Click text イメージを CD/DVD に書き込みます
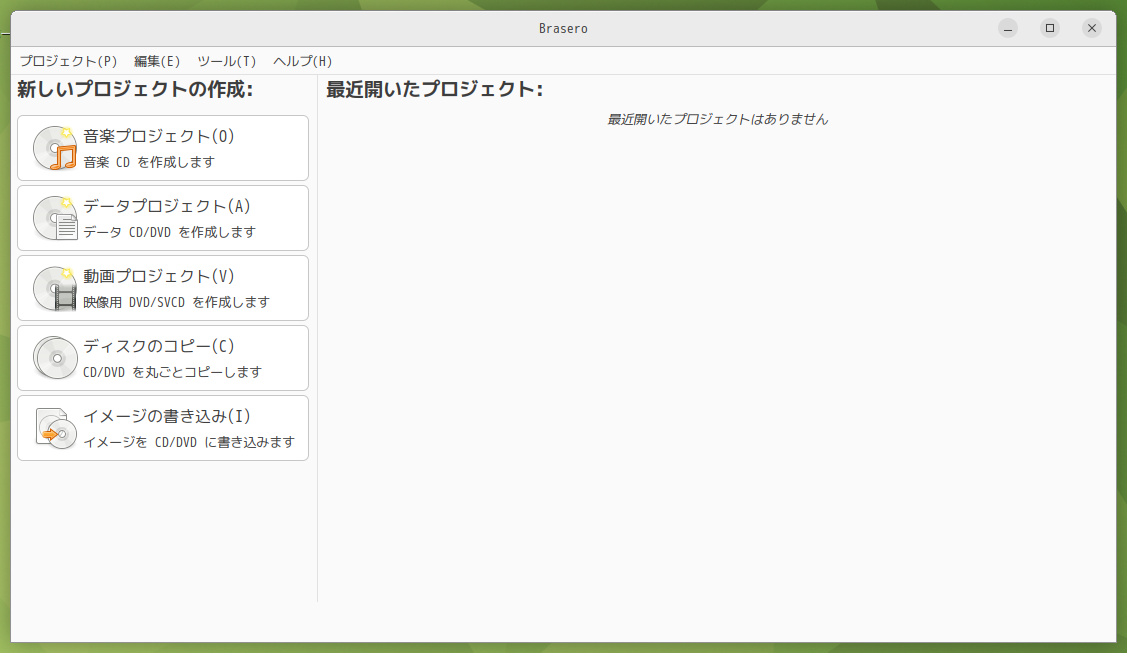This screenshot has height=653, width=1127. (x=189, y=443)
